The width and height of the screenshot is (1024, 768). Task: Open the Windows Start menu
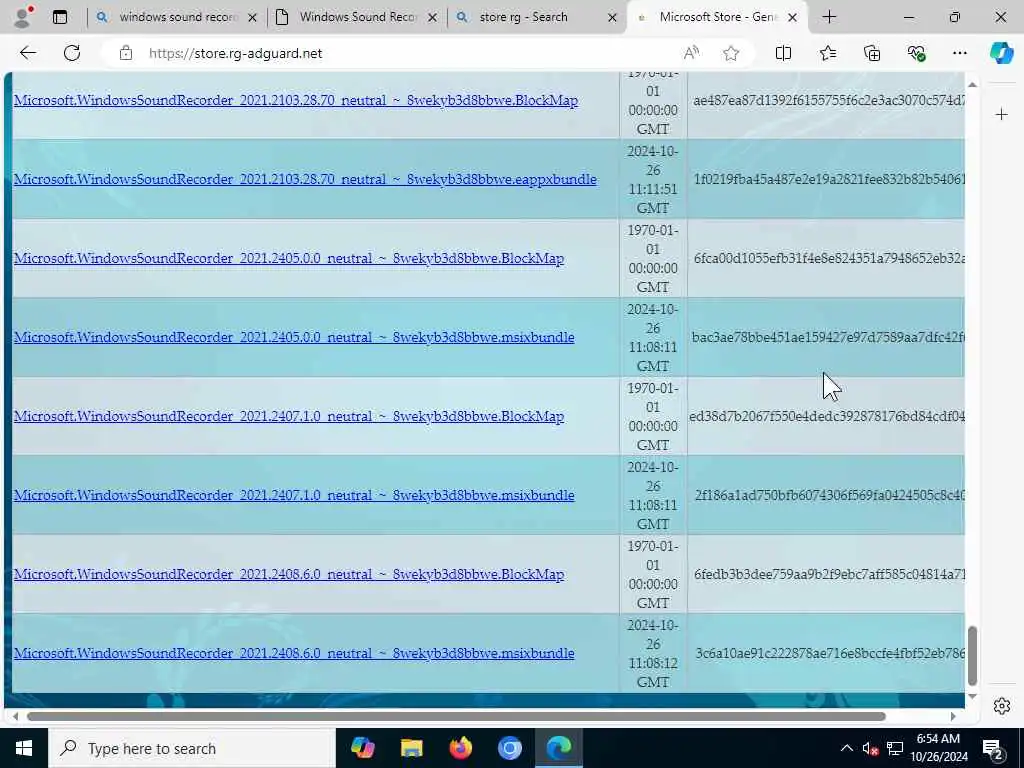click(24, 748)
